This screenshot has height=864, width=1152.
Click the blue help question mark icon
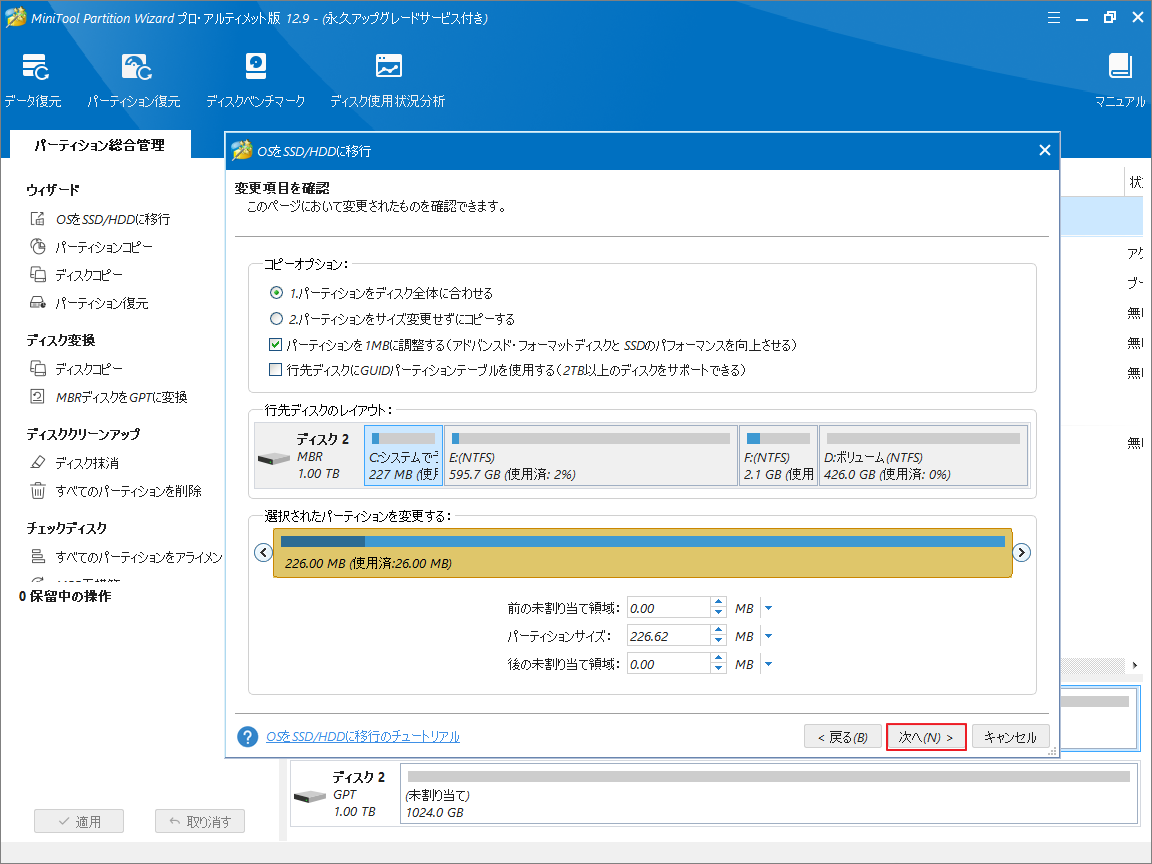click(248, 736)
